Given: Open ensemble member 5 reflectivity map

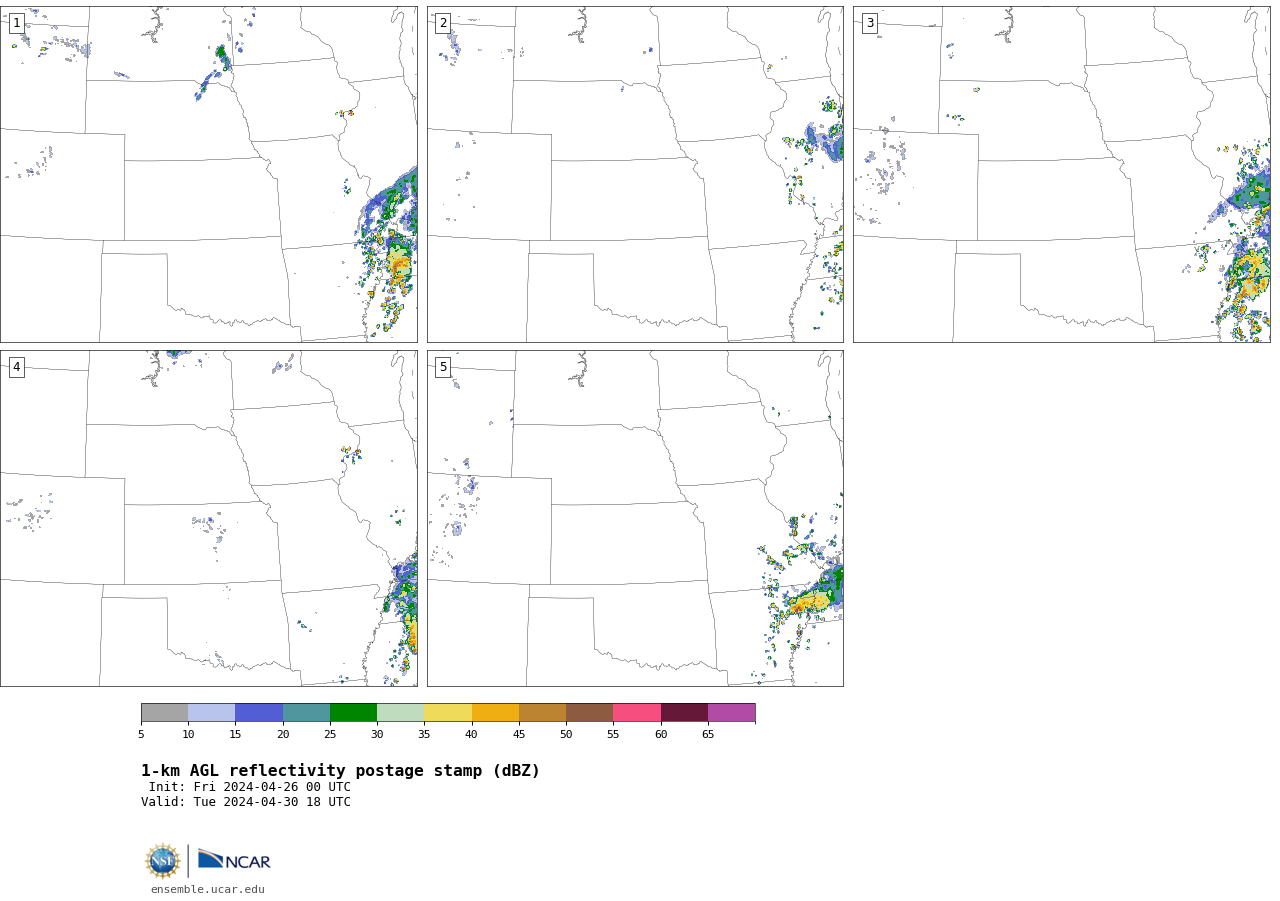Looking at the screenshot, I should coord(635,518).
